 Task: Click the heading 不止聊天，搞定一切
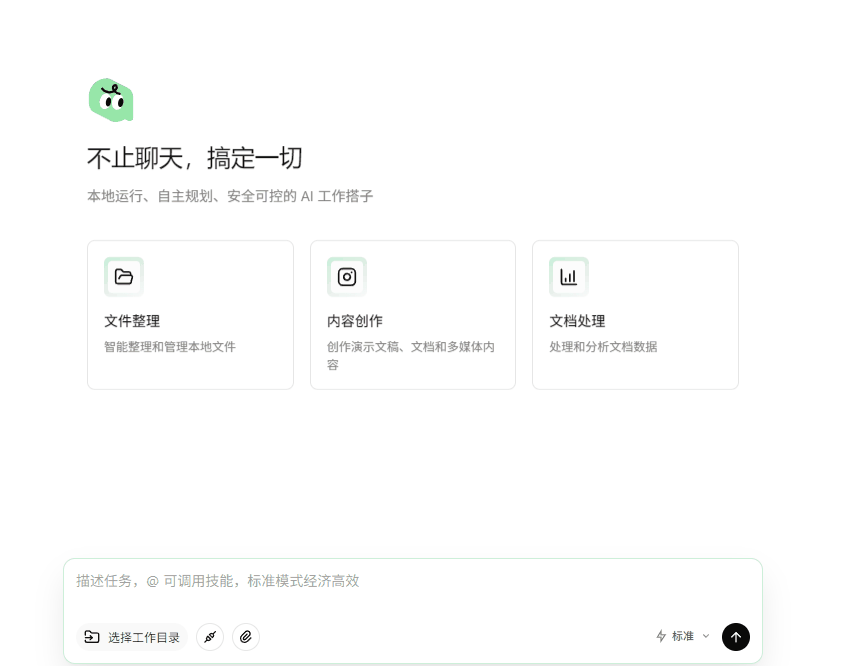[196, 158]
